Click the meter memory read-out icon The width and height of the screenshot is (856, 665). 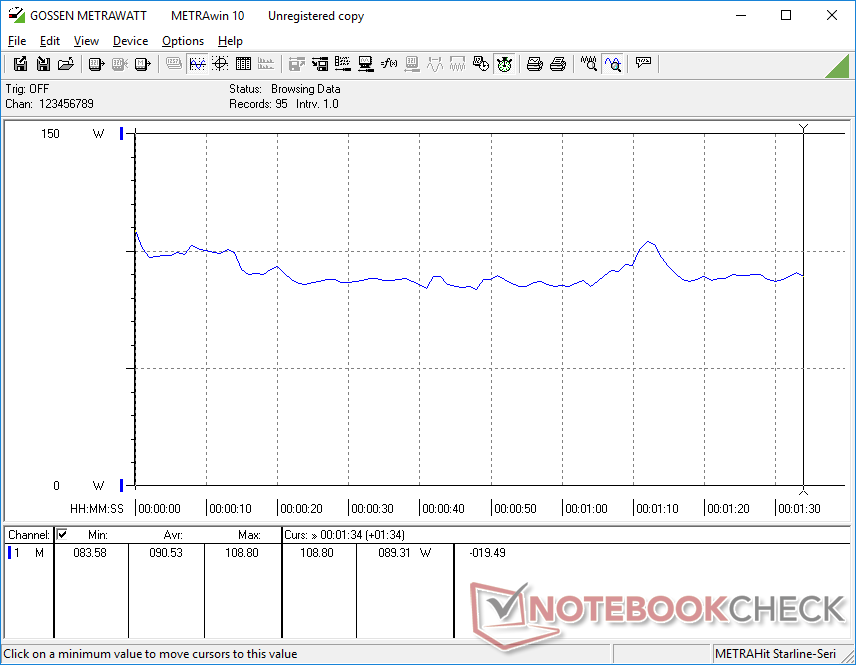(142, 64)
